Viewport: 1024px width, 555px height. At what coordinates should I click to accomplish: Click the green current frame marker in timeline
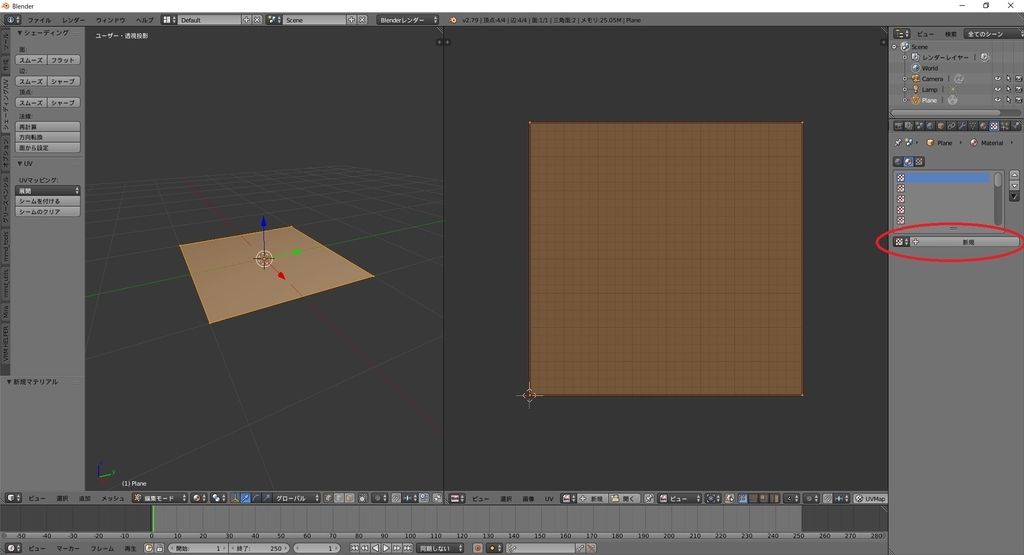(x=153, y=519)
